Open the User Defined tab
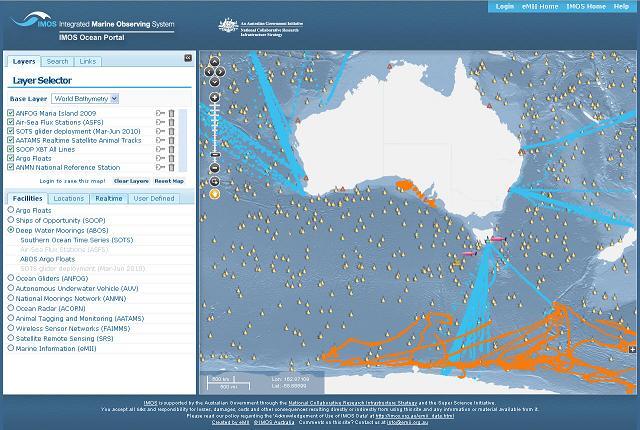Viewport: 640px width, 430px height. tap(154, 198)
